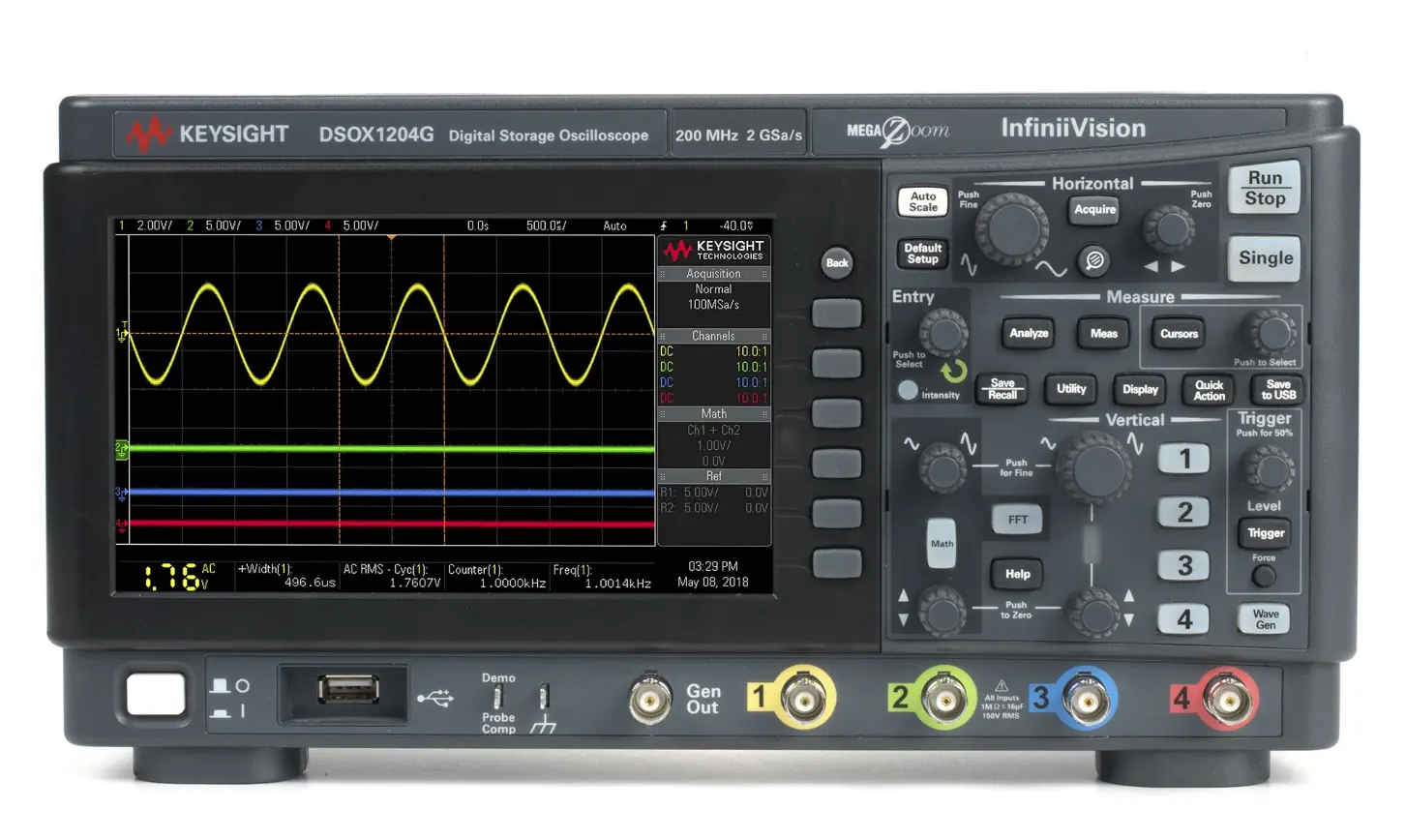Select the yellow channel 1 BNC input

[802, 699]
